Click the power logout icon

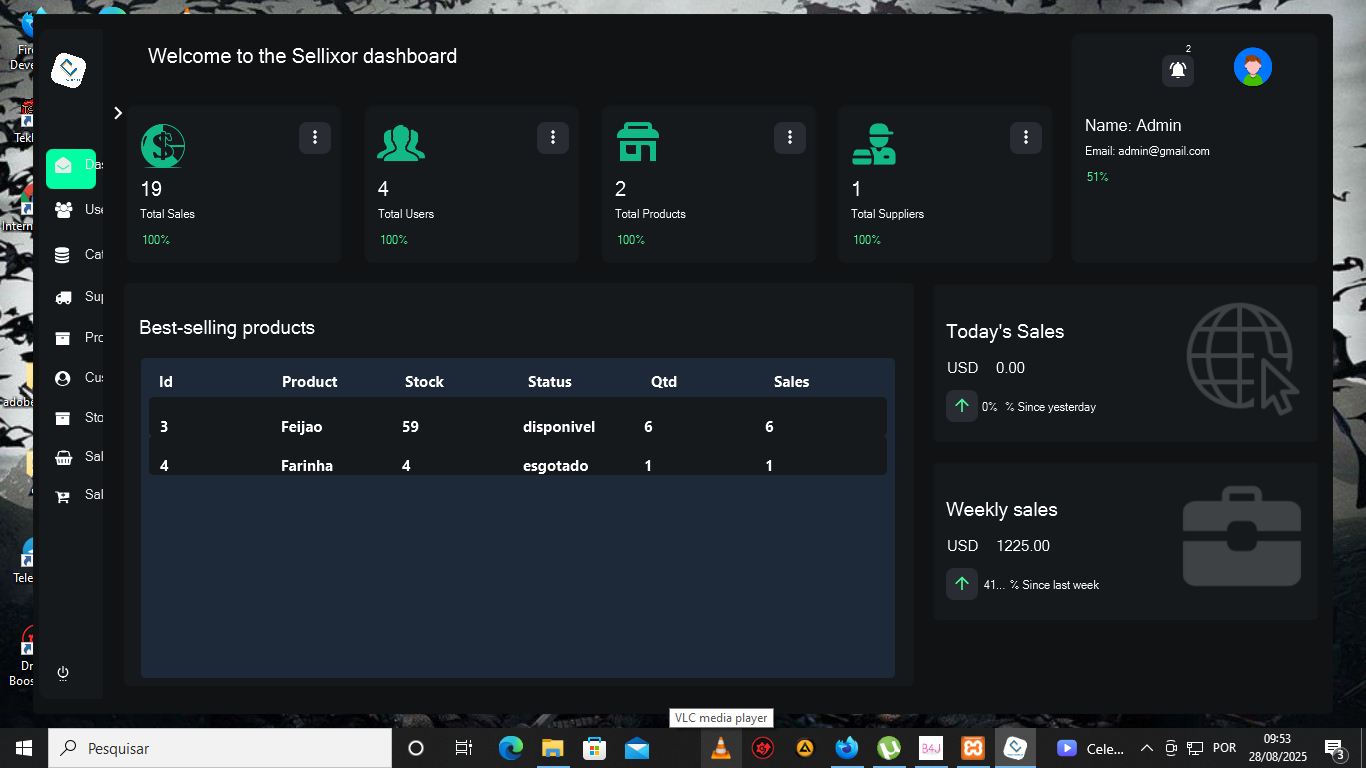click(x=63, y=673)
